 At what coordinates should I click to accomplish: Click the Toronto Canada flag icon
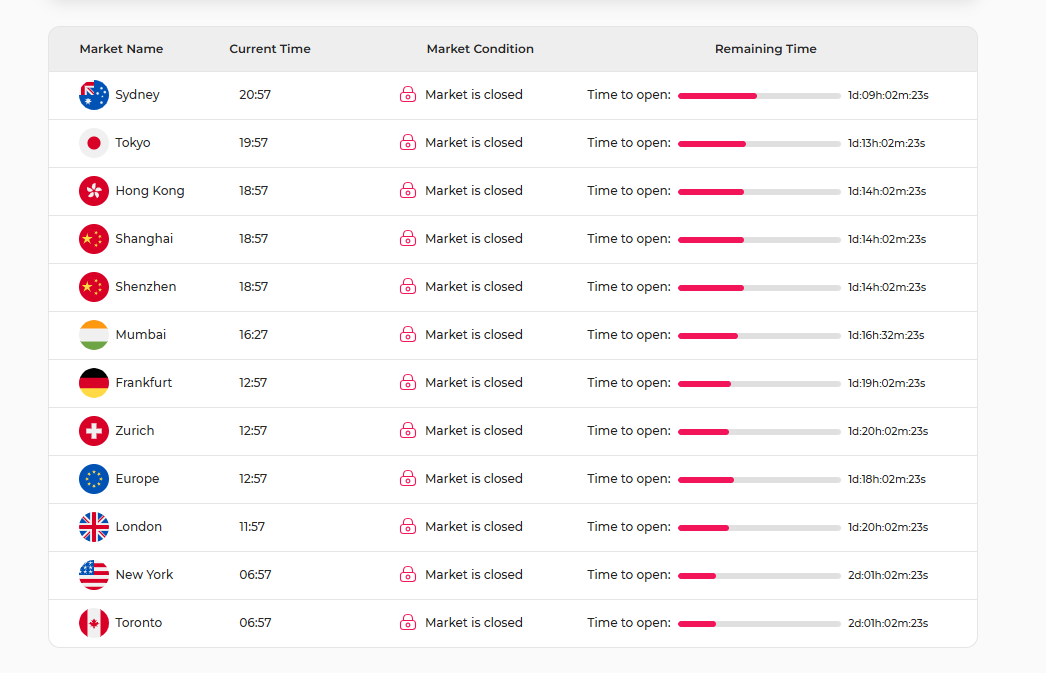[x=94, y=623]
